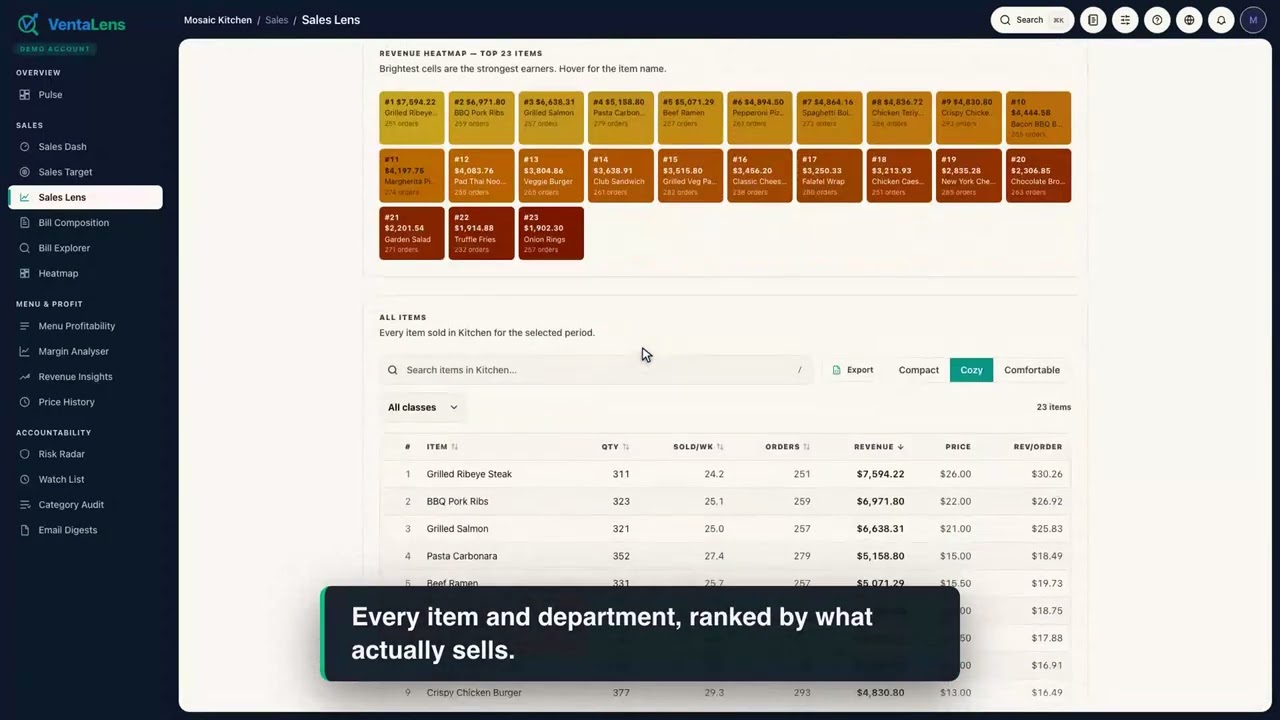Click $6,971.80 revenue table cell
The width and height of the screenshot is (1280, 720).
tap(880, 501)
